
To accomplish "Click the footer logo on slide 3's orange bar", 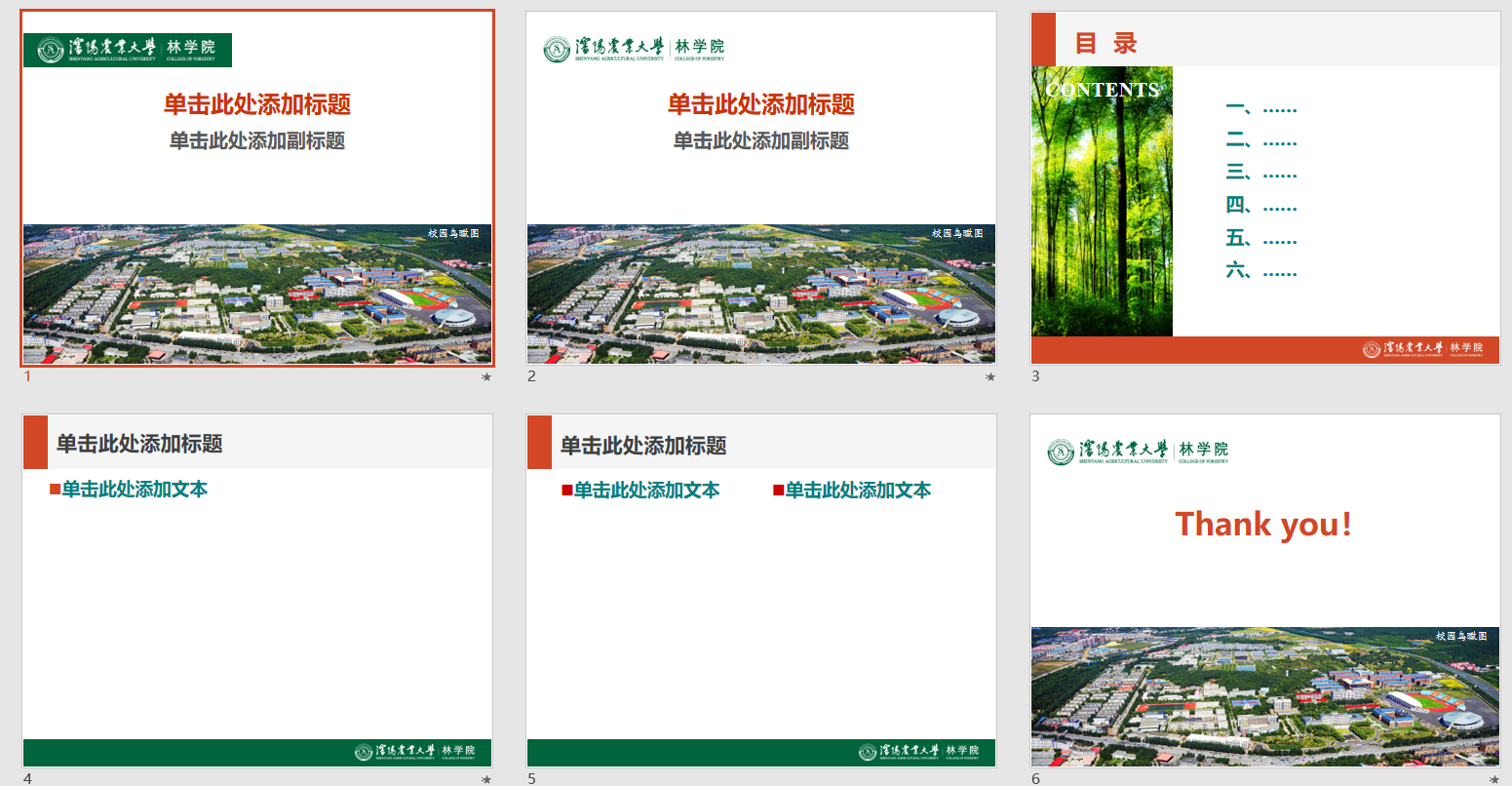I will pyautogui.click(x=1422, y=349).
